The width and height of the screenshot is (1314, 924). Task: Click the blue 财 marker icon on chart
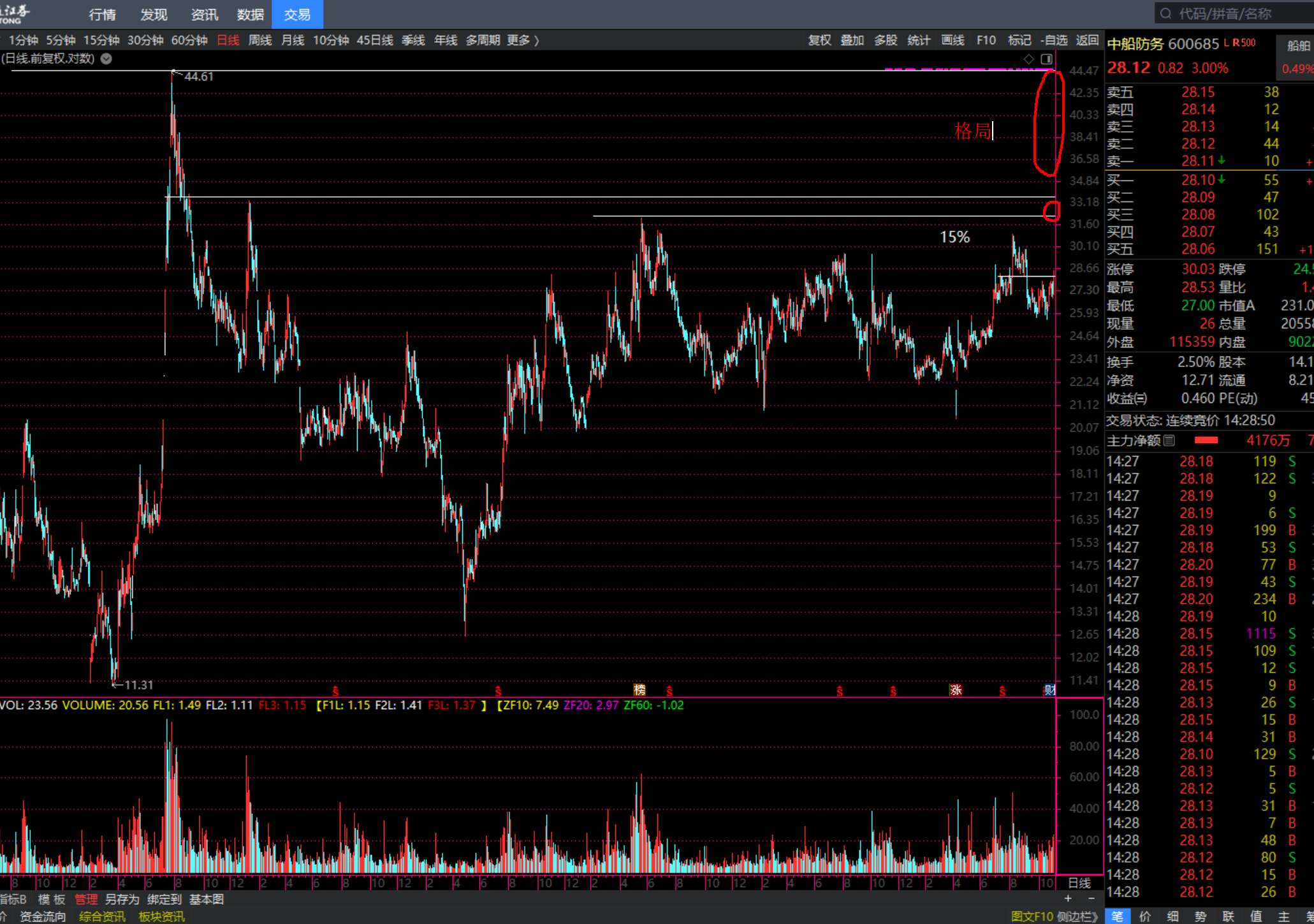pos(1049,690)
